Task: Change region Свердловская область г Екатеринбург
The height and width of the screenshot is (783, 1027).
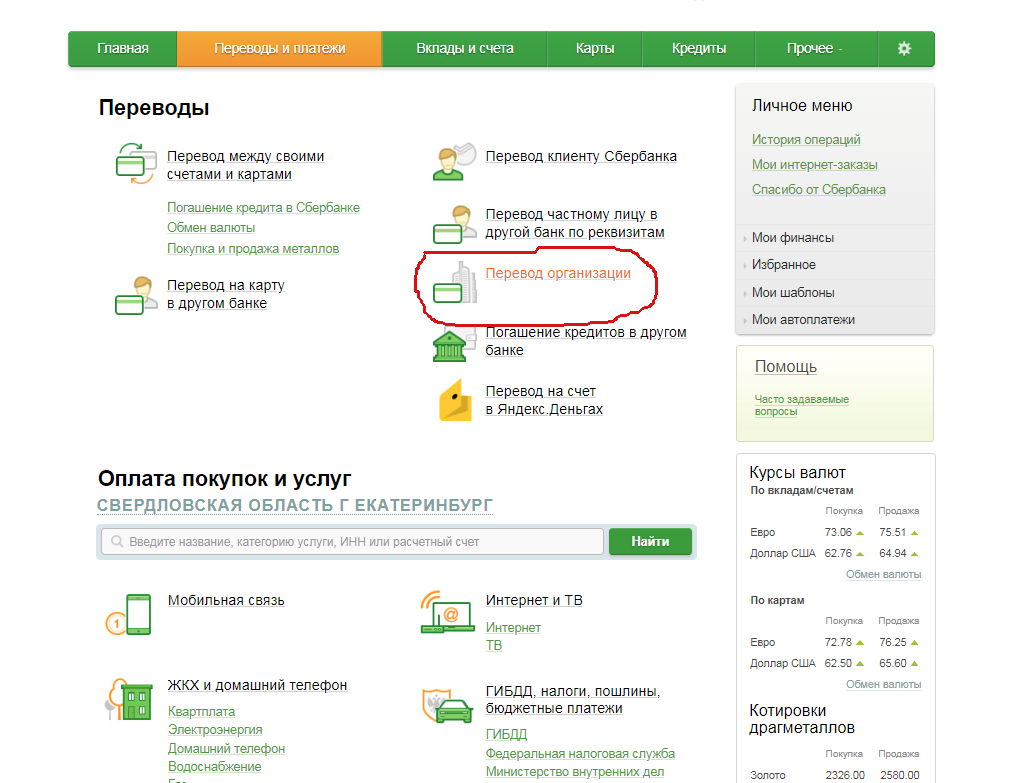Action: coord(295,505)
